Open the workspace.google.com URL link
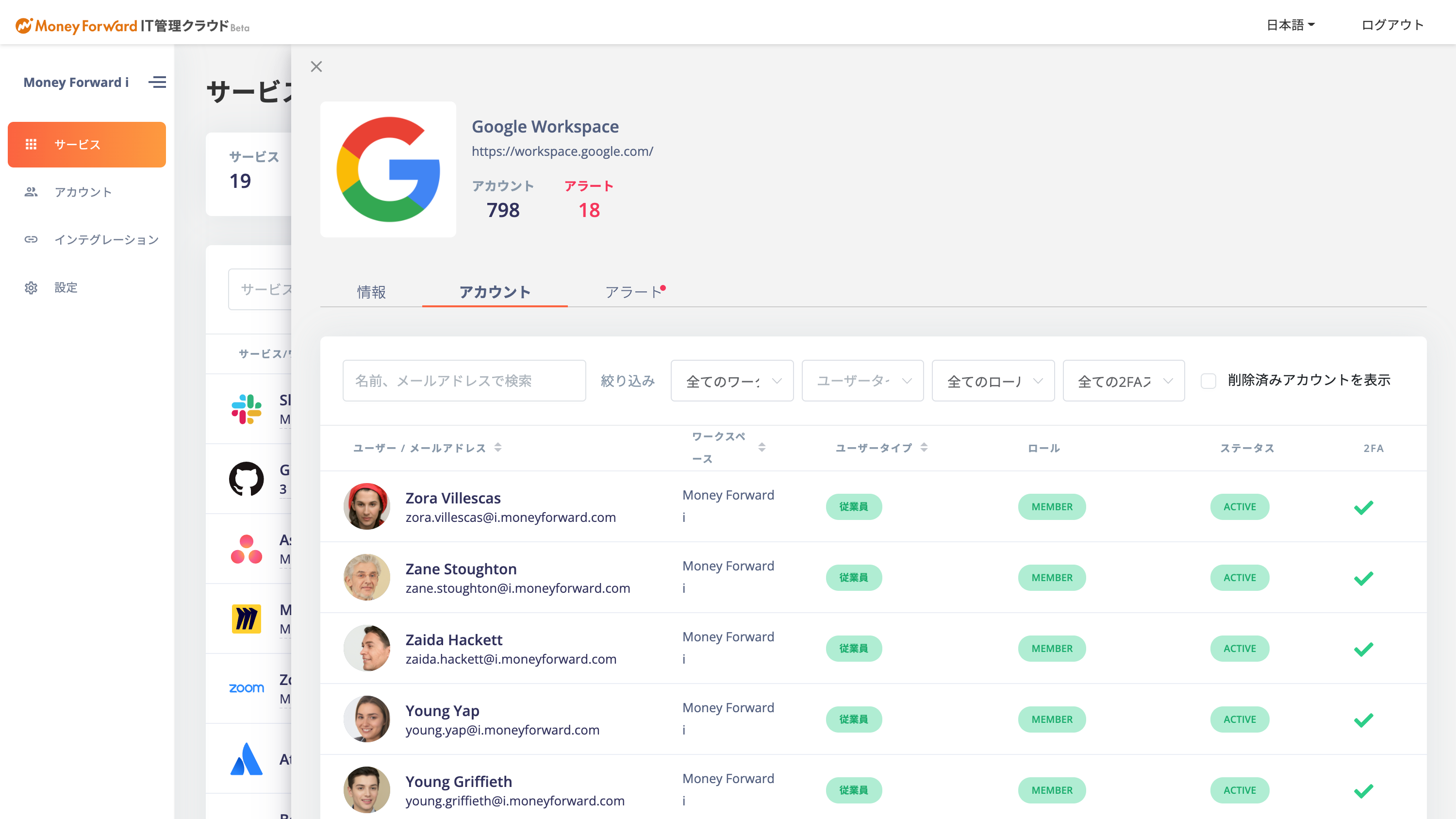1456x819 pixels. coord(563,151)
